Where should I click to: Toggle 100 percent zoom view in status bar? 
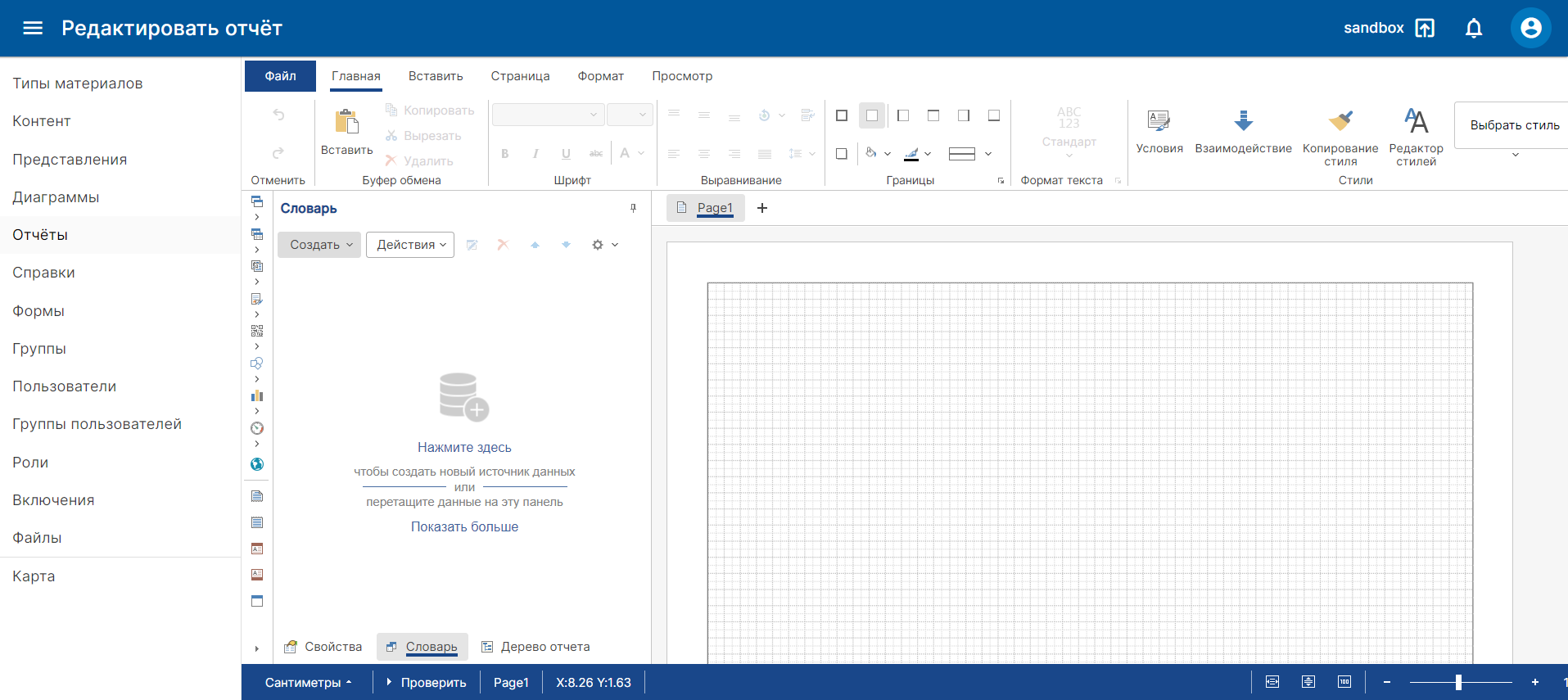(1344, 682)
